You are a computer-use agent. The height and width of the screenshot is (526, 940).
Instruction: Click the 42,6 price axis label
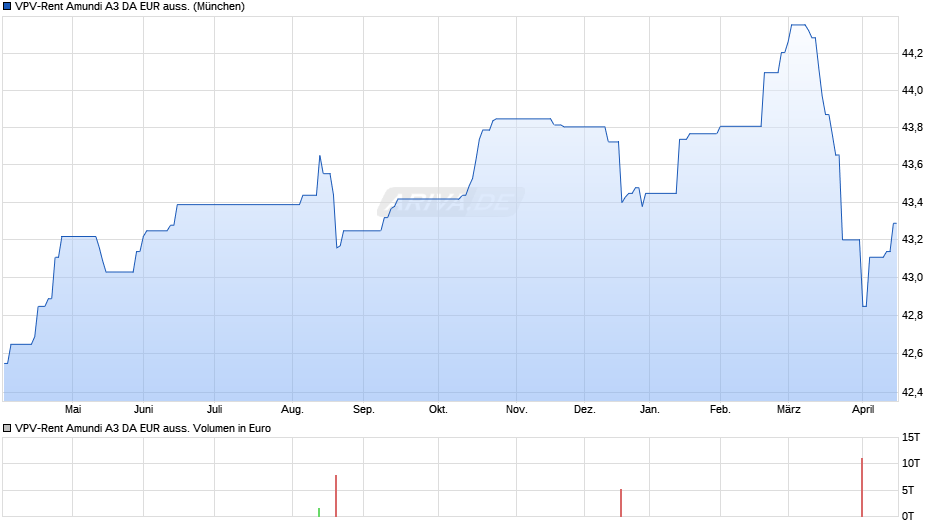pyautogui.click(x=912, y=353)
